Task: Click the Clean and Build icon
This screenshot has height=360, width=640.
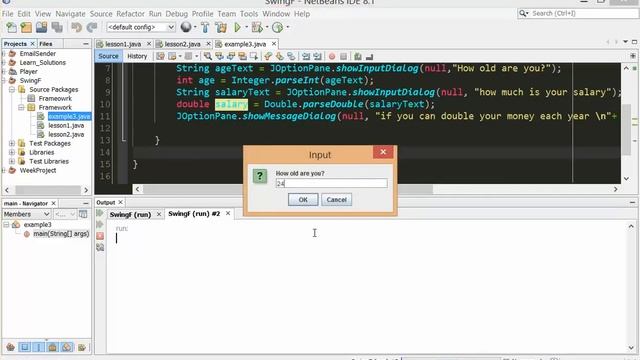Action: [221, 27]
